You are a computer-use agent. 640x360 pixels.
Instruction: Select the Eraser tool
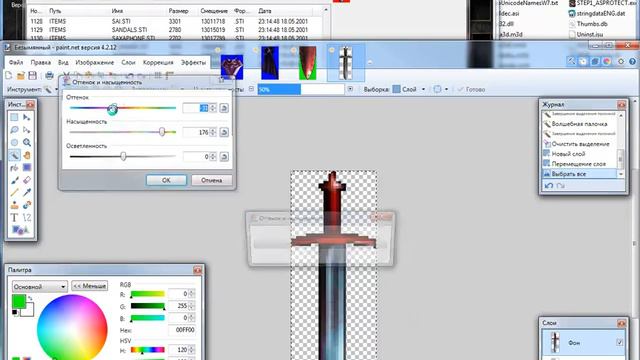pos(27,180)
